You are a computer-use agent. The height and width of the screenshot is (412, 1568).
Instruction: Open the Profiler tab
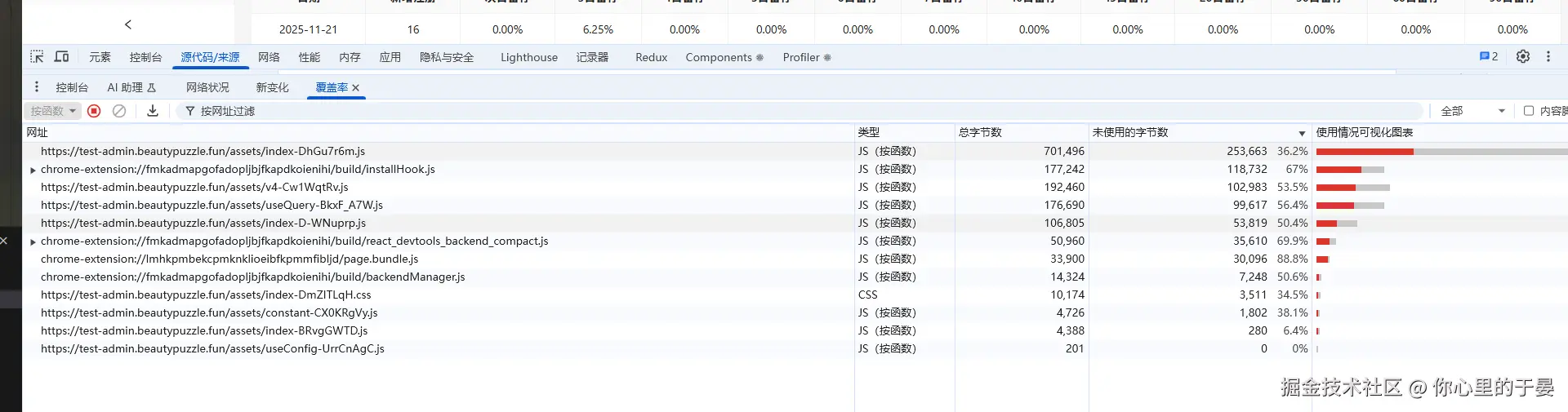click(x=807, y=57)
